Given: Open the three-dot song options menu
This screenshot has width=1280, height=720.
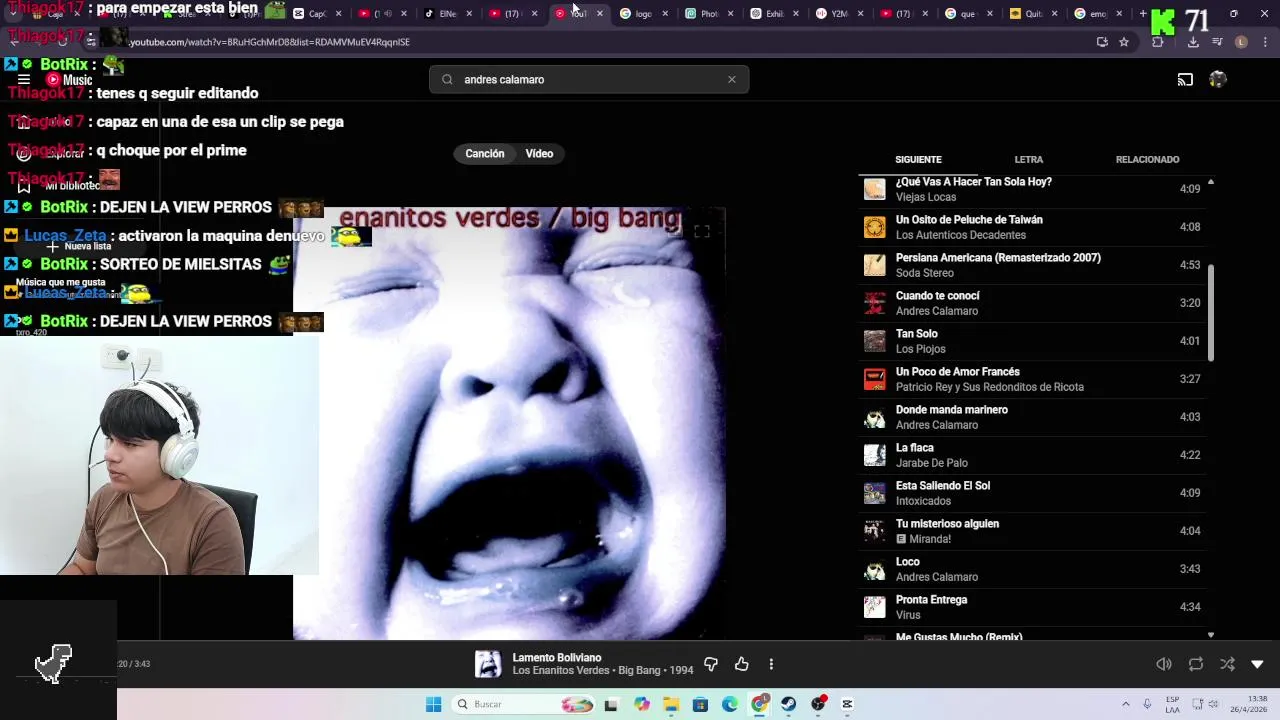Looking at the screenshot, I should point(771,664).
